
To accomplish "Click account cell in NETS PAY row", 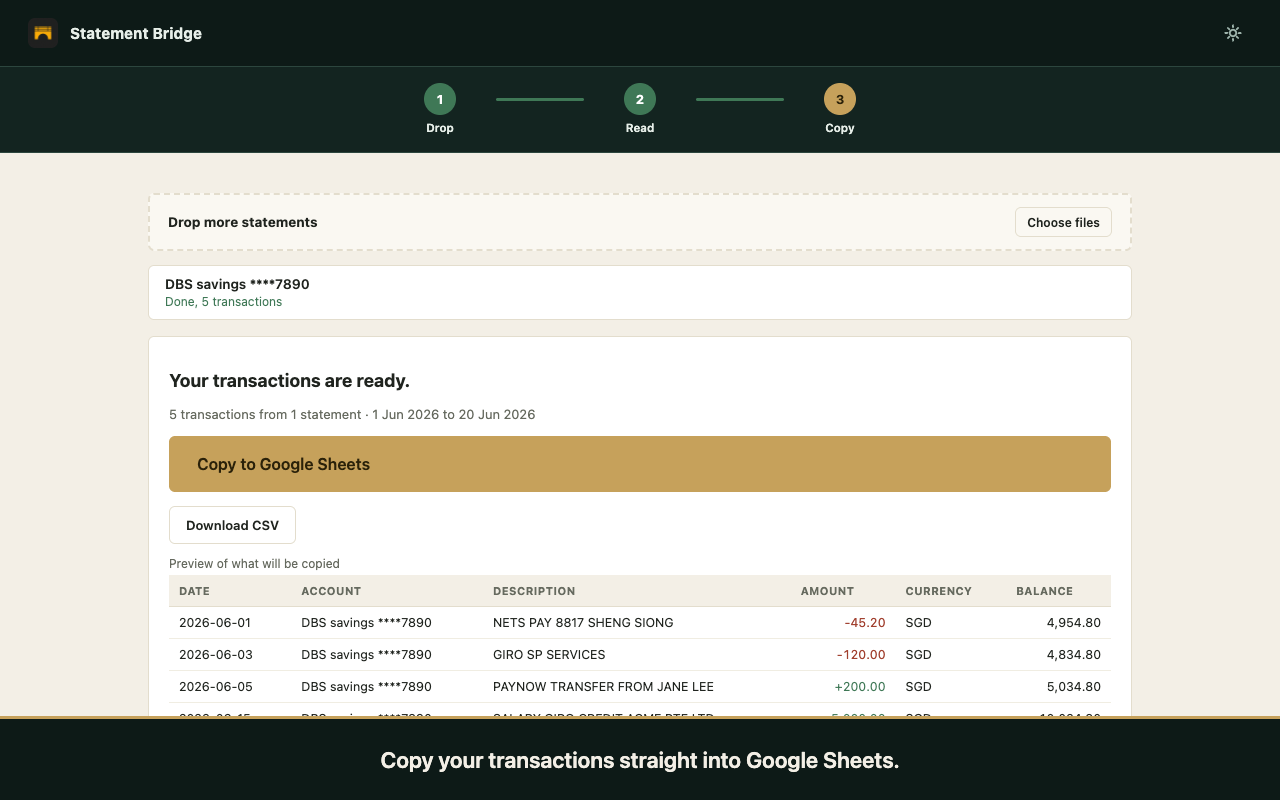I will click(x=366, y=622).
